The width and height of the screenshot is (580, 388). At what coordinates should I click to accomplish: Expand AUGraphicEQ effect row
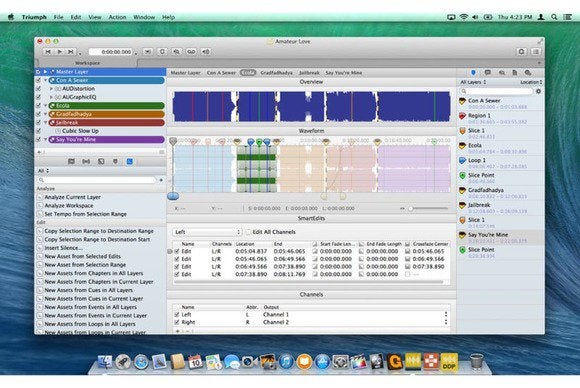[x=51, y=97]
